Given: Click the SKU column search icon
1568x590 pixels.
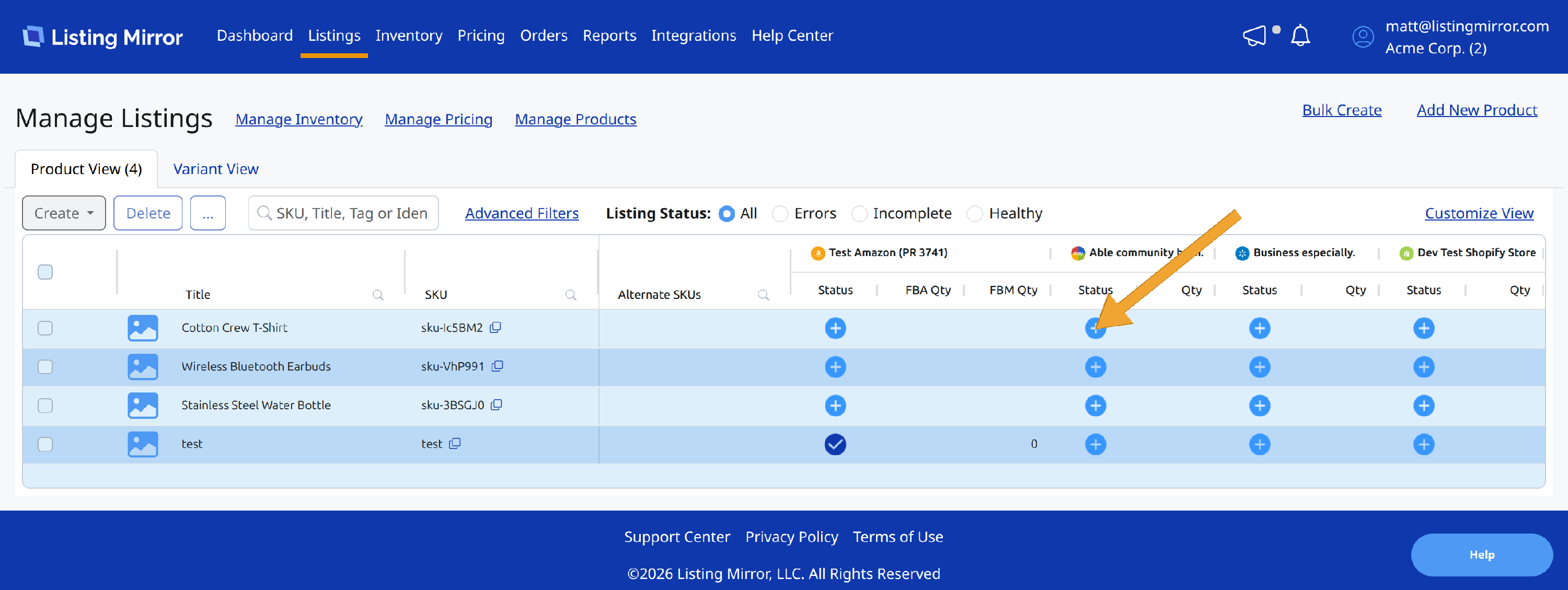Looking at the screenshot, I should 571,295.
